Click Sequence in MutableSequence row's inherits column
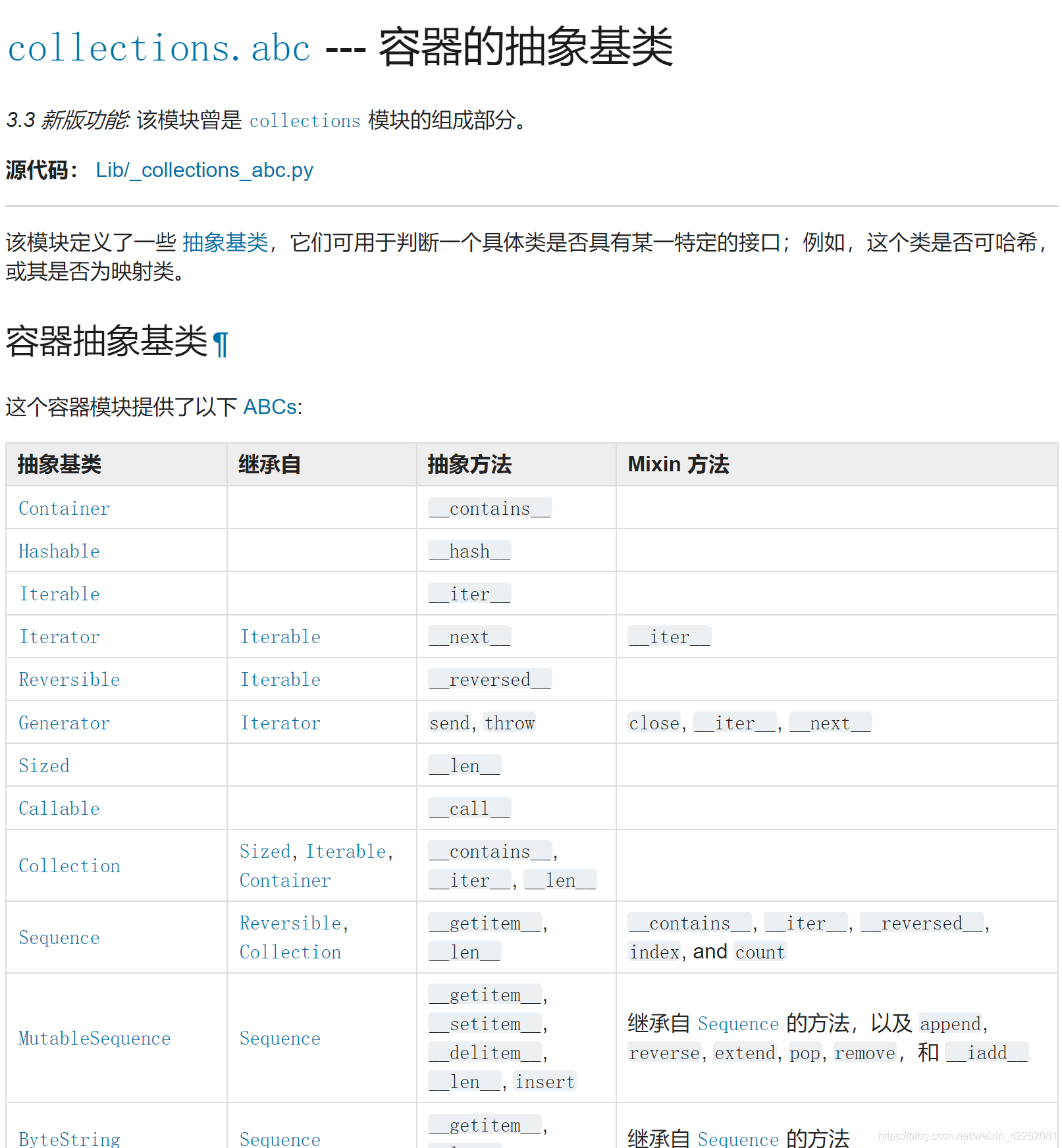The height and width of the screenshot is (1148, 1062). [280, 1038]
